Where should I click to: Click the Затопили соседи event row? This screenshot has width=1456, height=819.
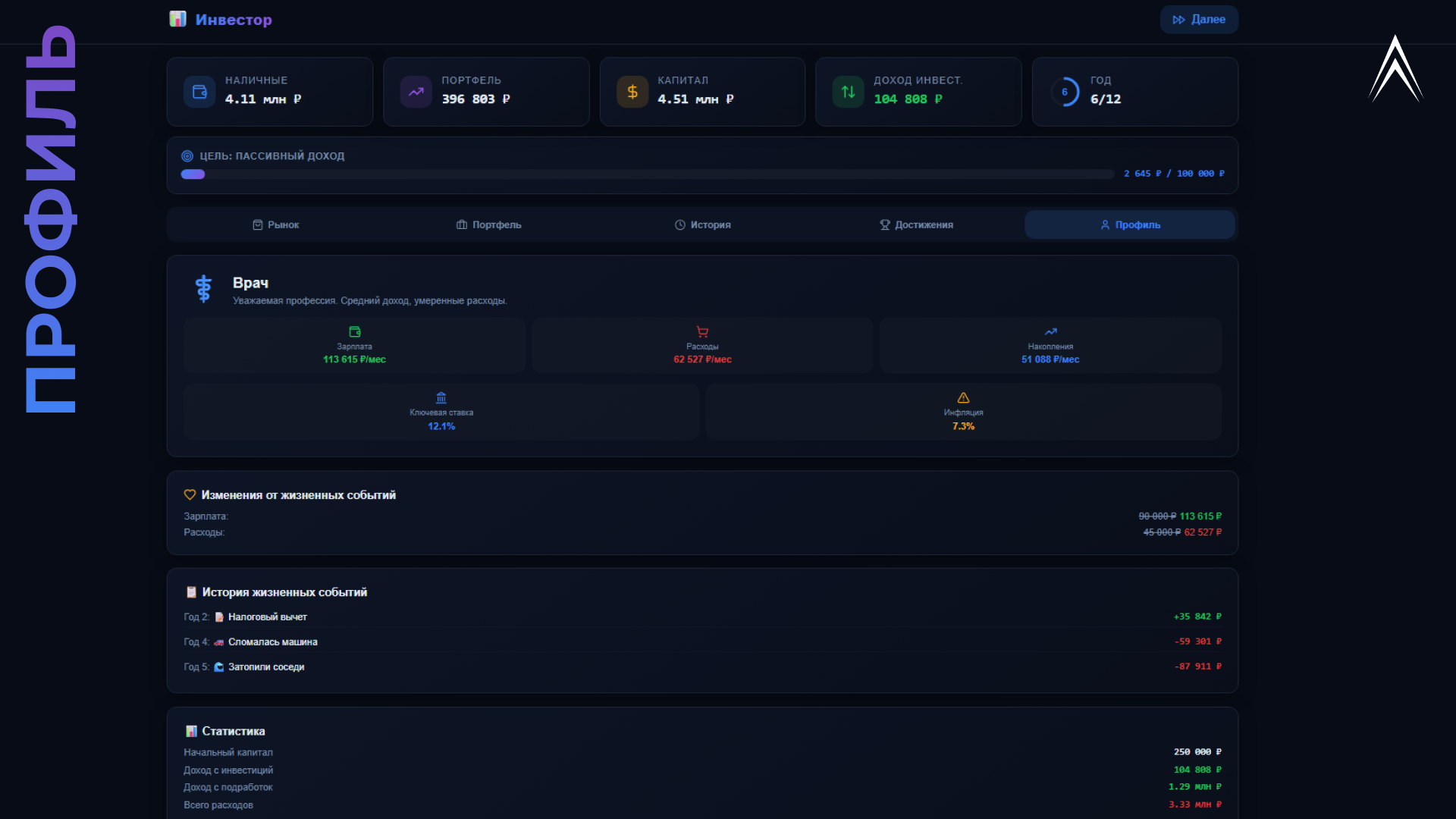(x=266, y=667)
